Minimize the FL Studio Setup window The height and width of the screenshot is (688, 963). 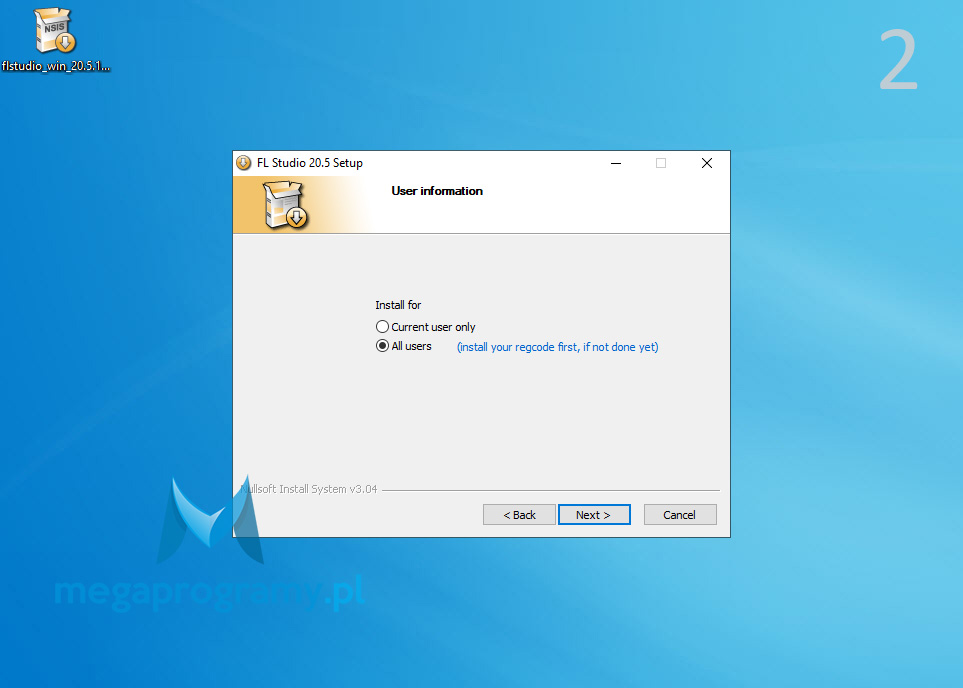616,163
